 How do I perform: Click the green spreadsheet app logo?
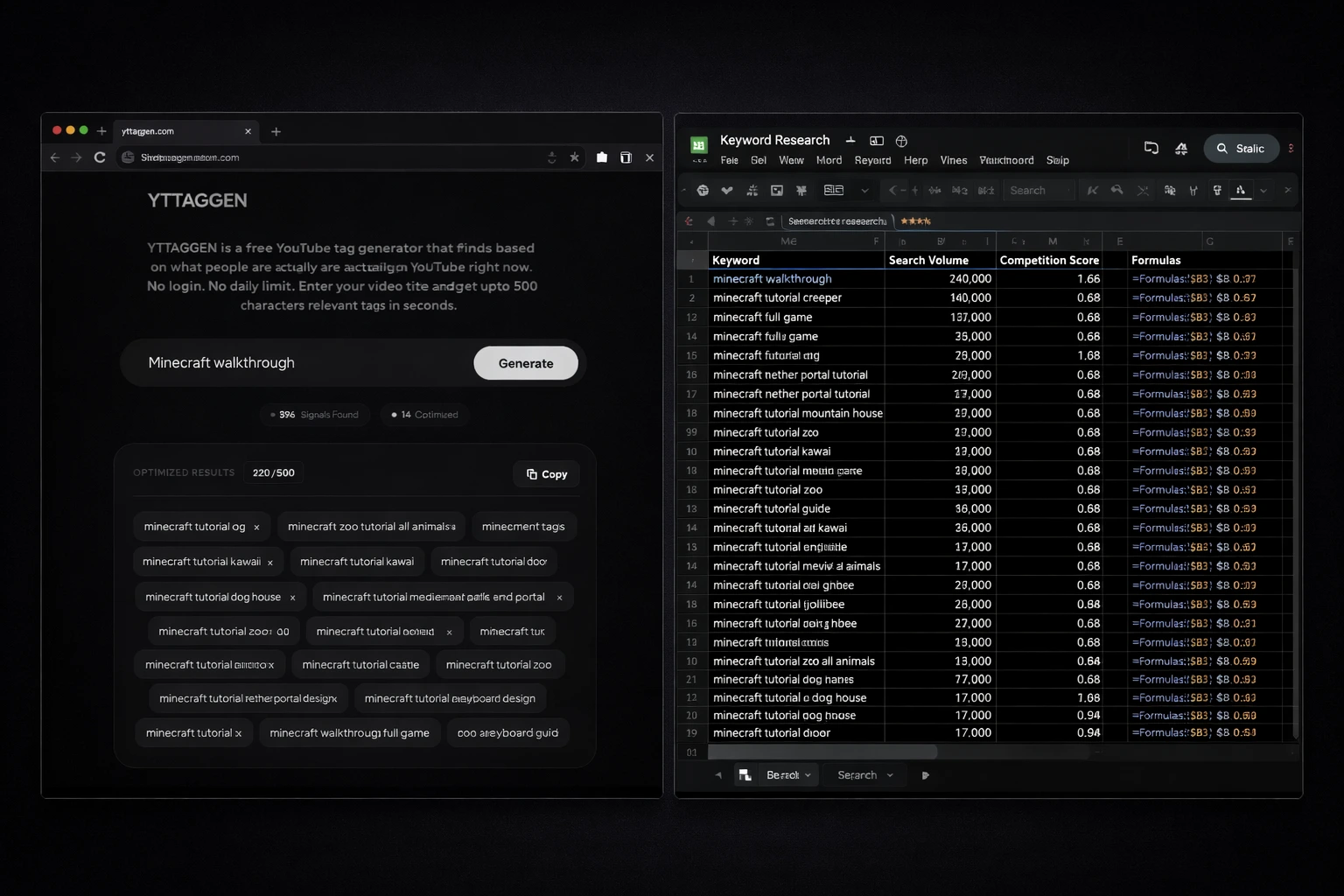698,145
